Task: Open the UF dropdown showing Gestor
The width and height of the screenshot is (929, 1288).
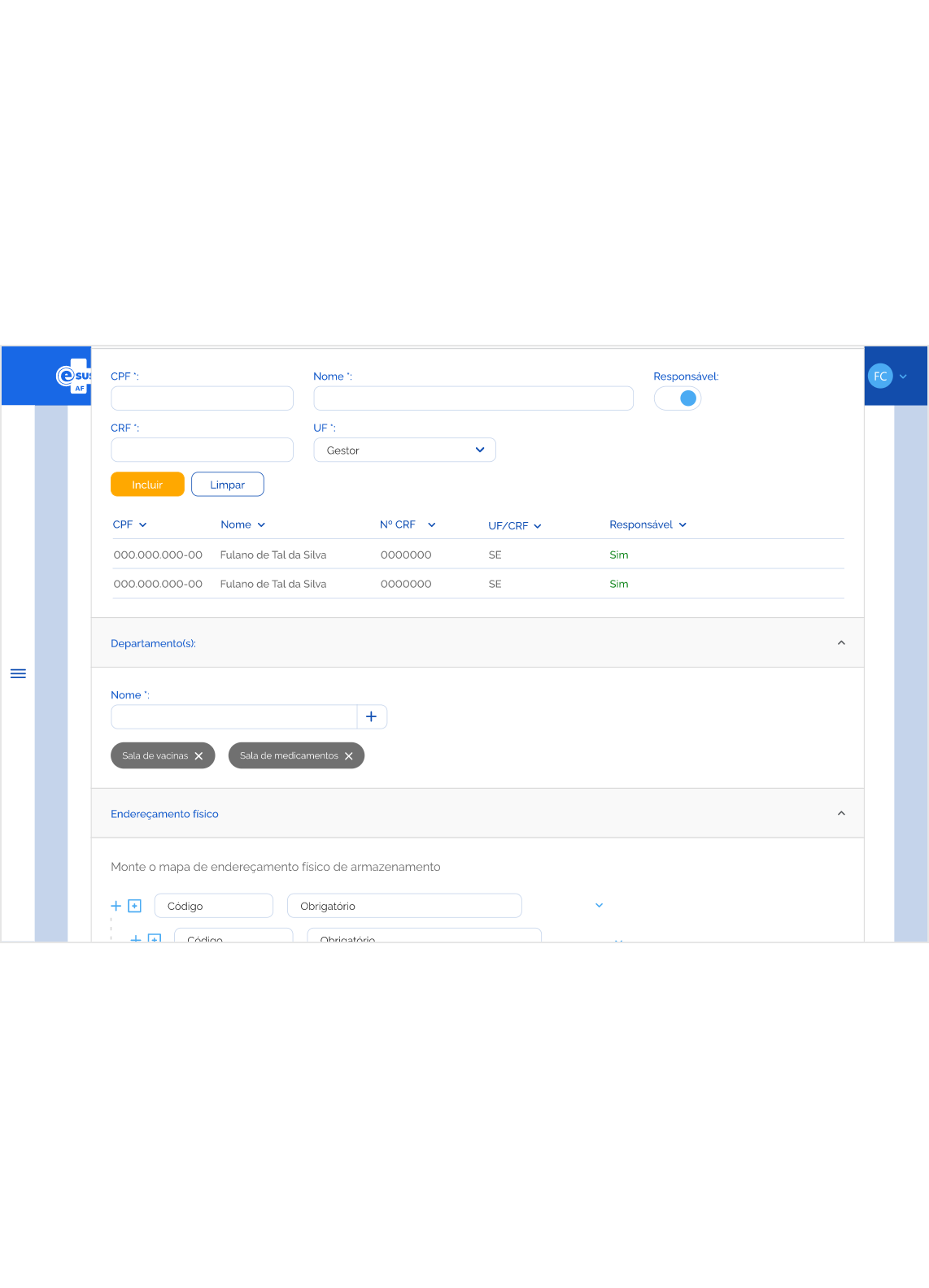Action: click(404, 450)
